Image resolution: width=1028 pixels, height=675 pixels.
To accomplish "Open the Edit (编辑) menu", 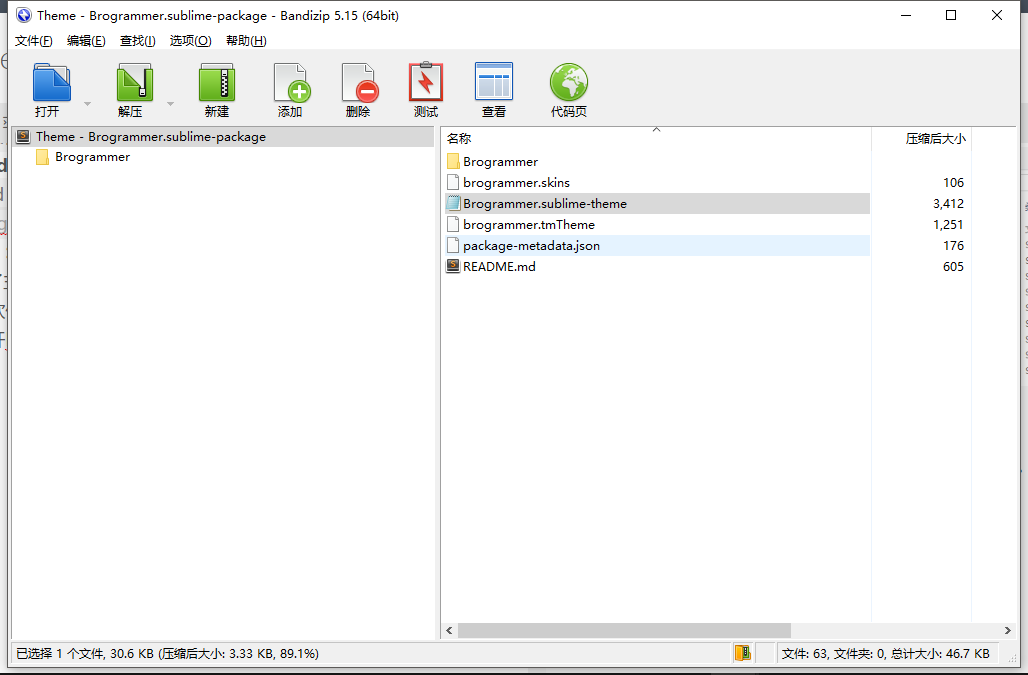I will 86,41.
